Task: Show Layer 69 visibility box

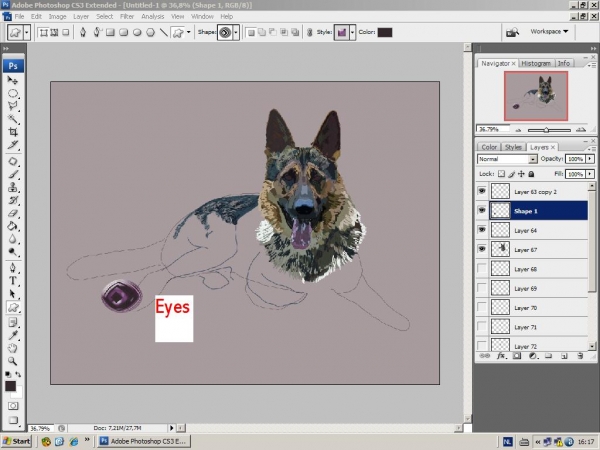Action: [x=482, y=288]
